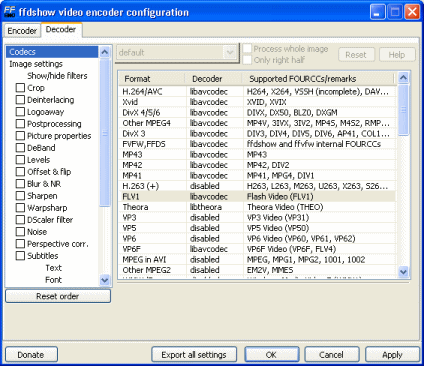
Task: Select the Xvid codec row
Action: 257,102
